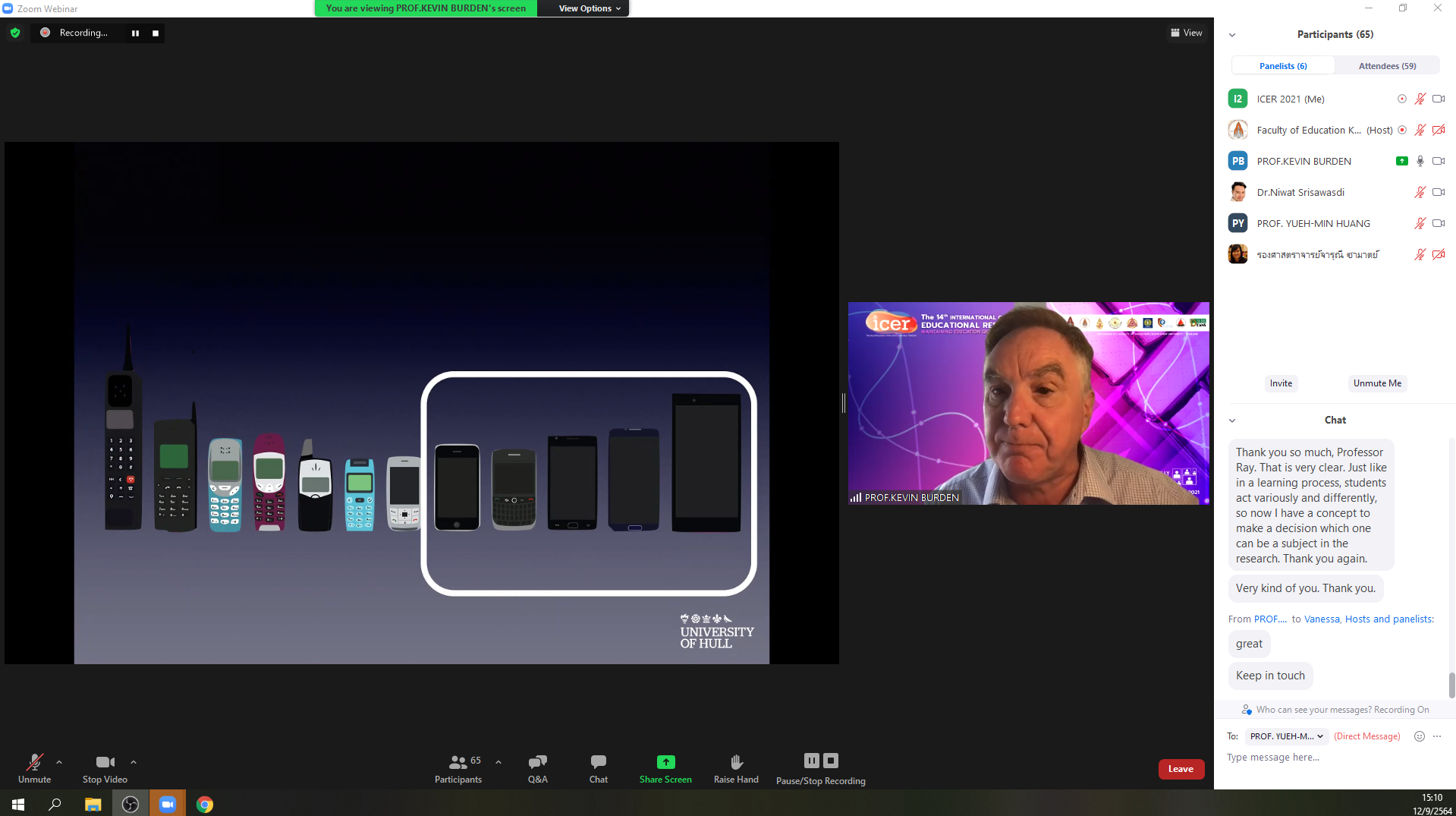Viewport: 1456px width, 816px height.
Task: Click the red Leave button
Action: (1181, 769)
